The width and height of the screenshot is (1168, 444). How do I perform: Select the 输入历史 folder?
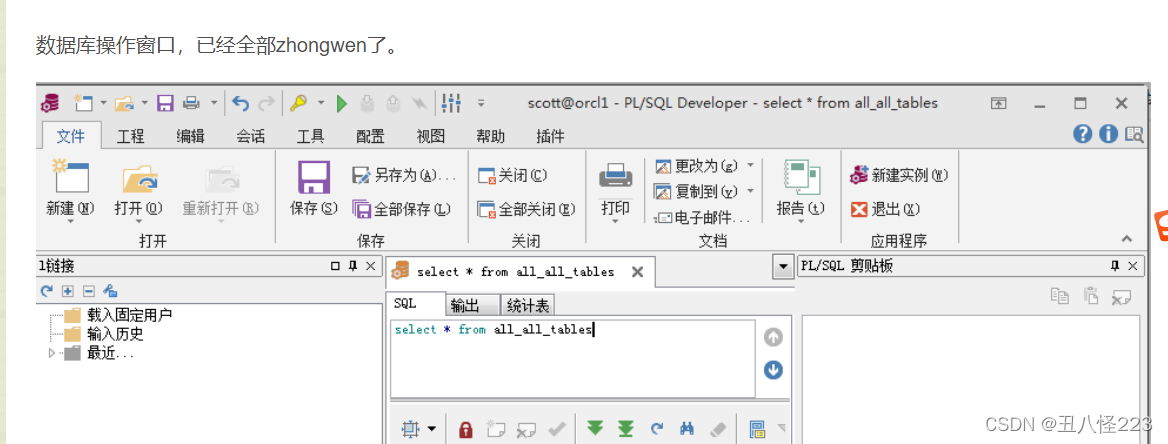(x=104, y=334)
